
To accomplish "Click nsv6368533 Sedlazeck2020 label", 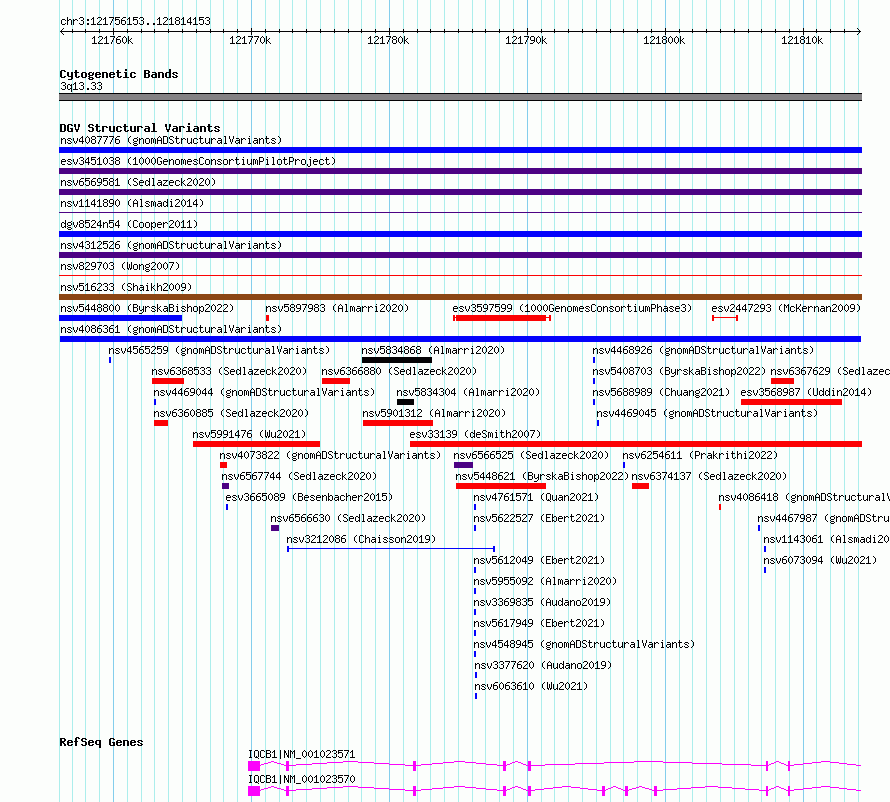I will 229,371.
